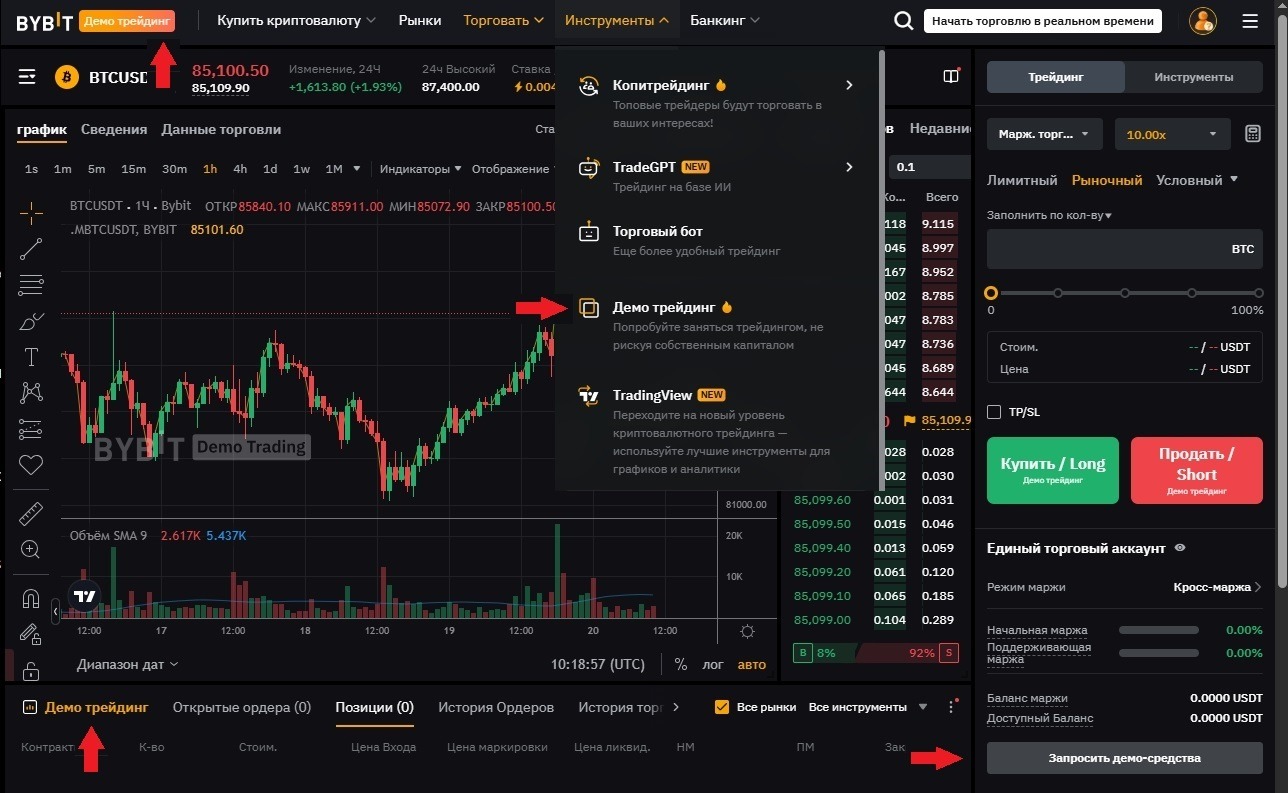Open the 10.00x leverage dropdown
Viewport: 1288px width, 793px height.
[x=1172, y=134]
